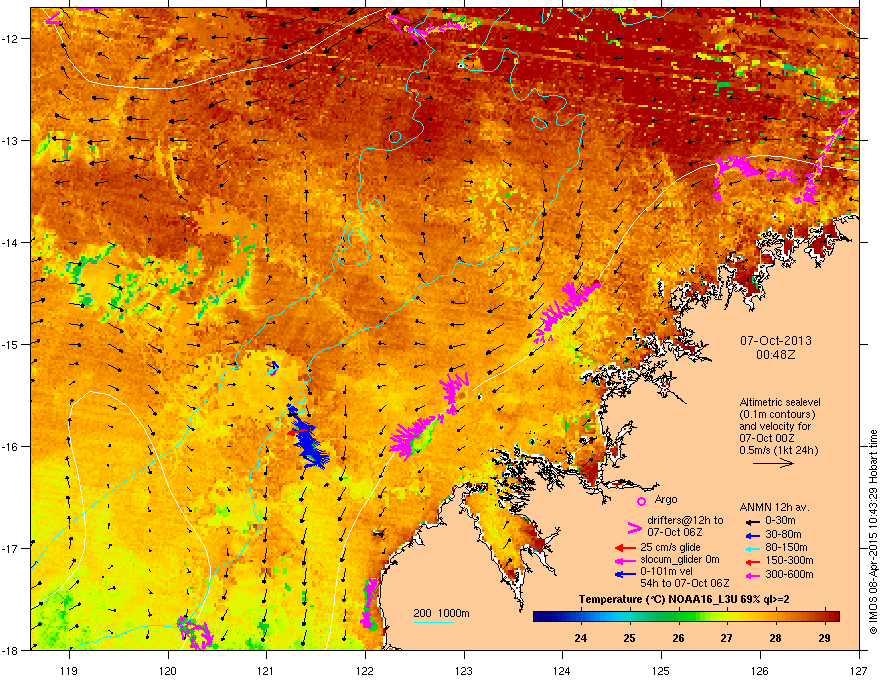The image size is (880, 680).
Task: Click the dark red 29 degree colorbar end
Action: pos(833,617)
